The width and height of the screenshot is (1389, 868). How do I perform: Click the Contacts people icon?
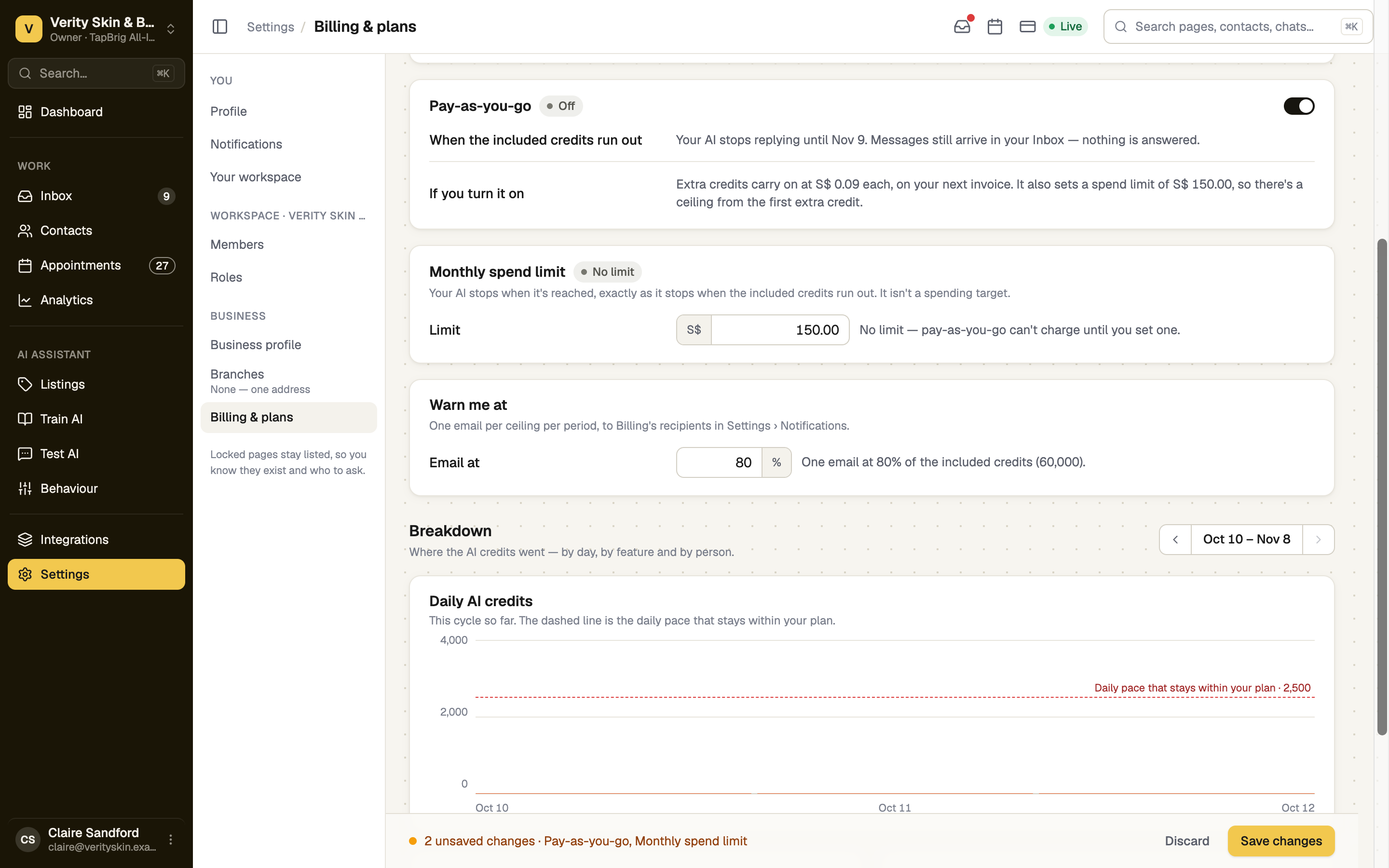coord(25,231)
